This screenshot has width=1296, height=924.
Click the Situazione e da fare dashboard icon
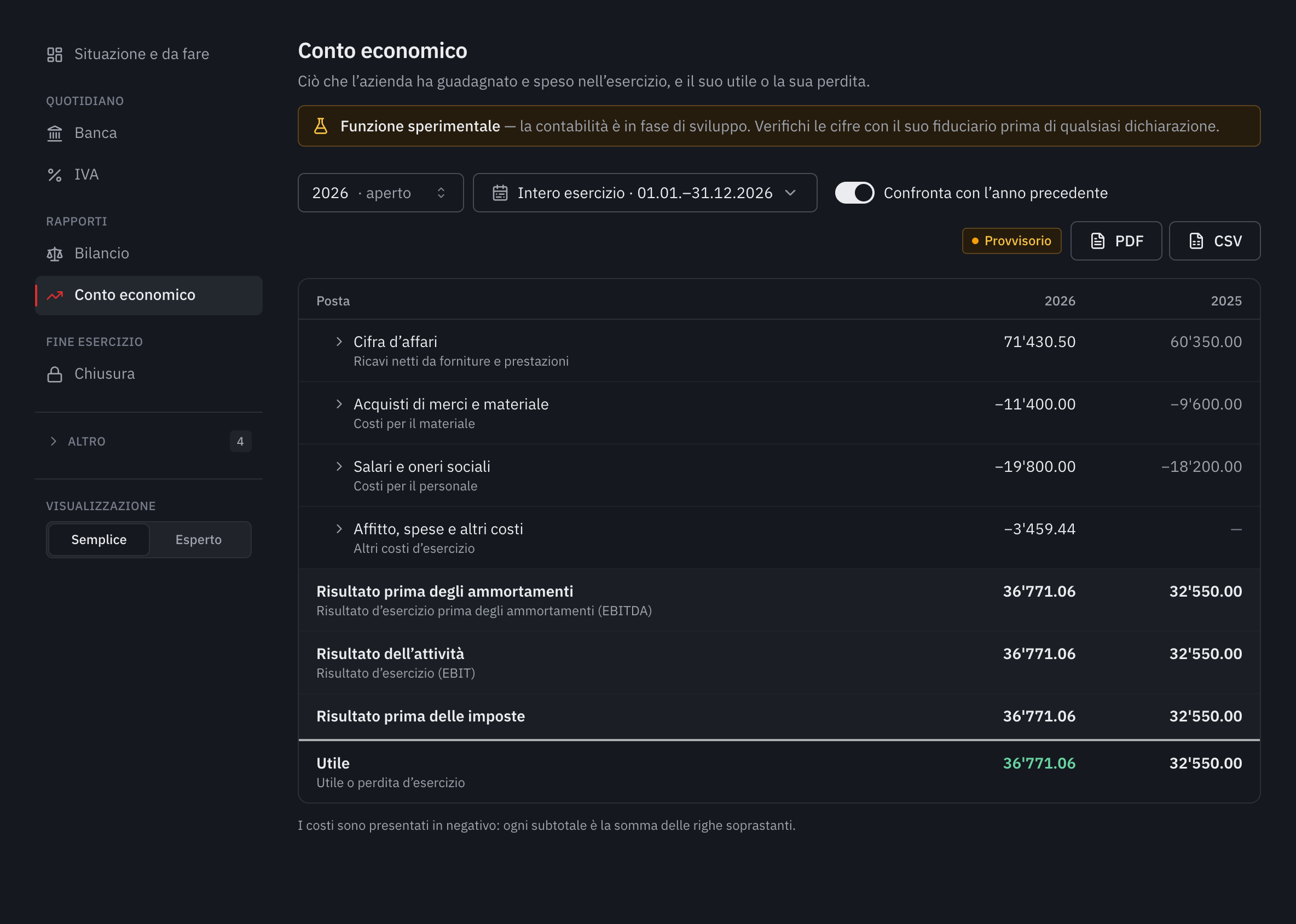coord(55,55)
